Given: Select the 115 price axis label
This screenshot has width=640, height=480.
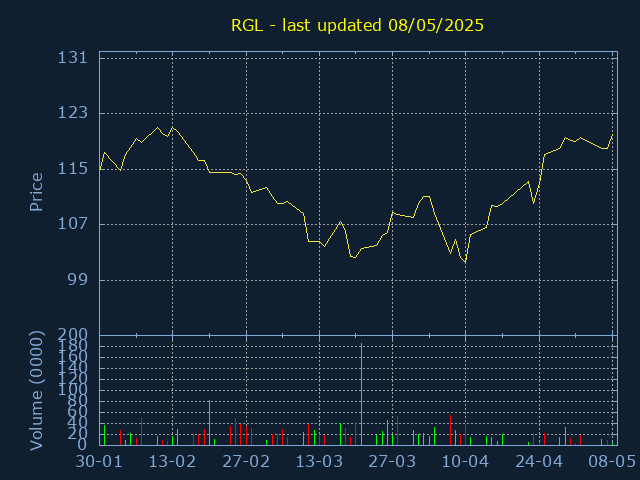Looking at the screenshot, I should (x=73, y=169).
